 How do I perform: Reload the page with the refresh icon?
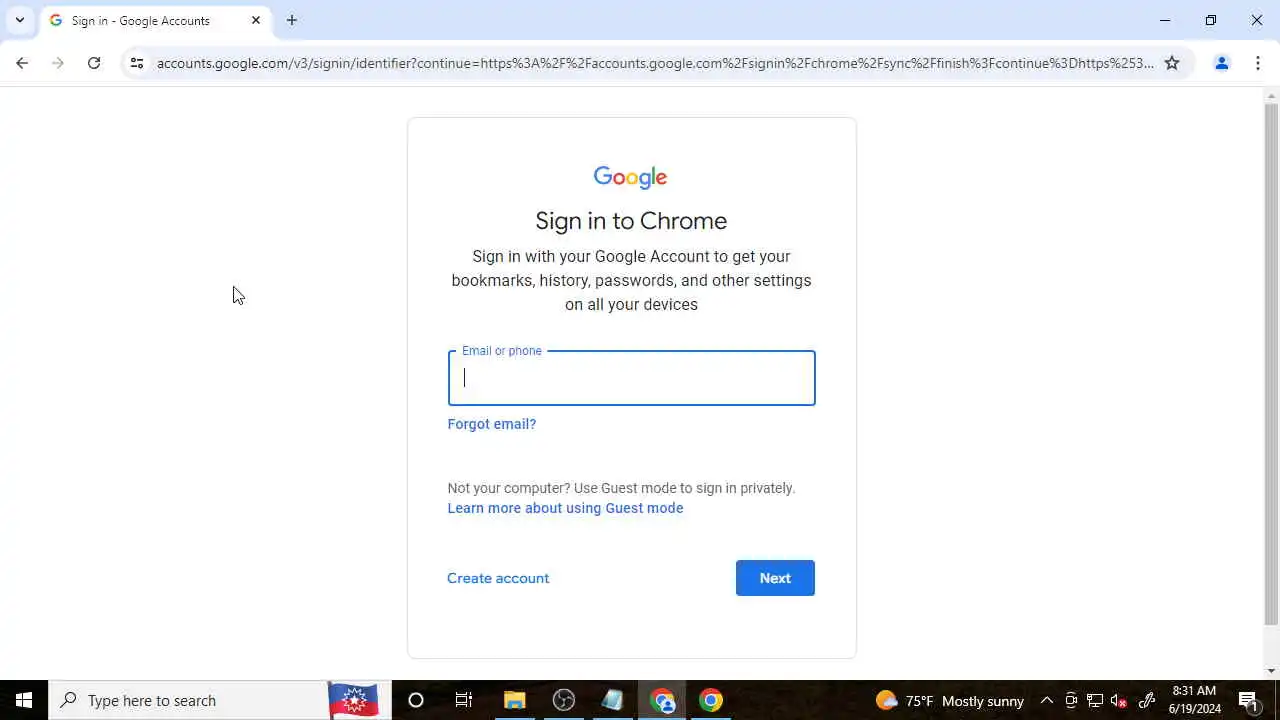(94, 63)
